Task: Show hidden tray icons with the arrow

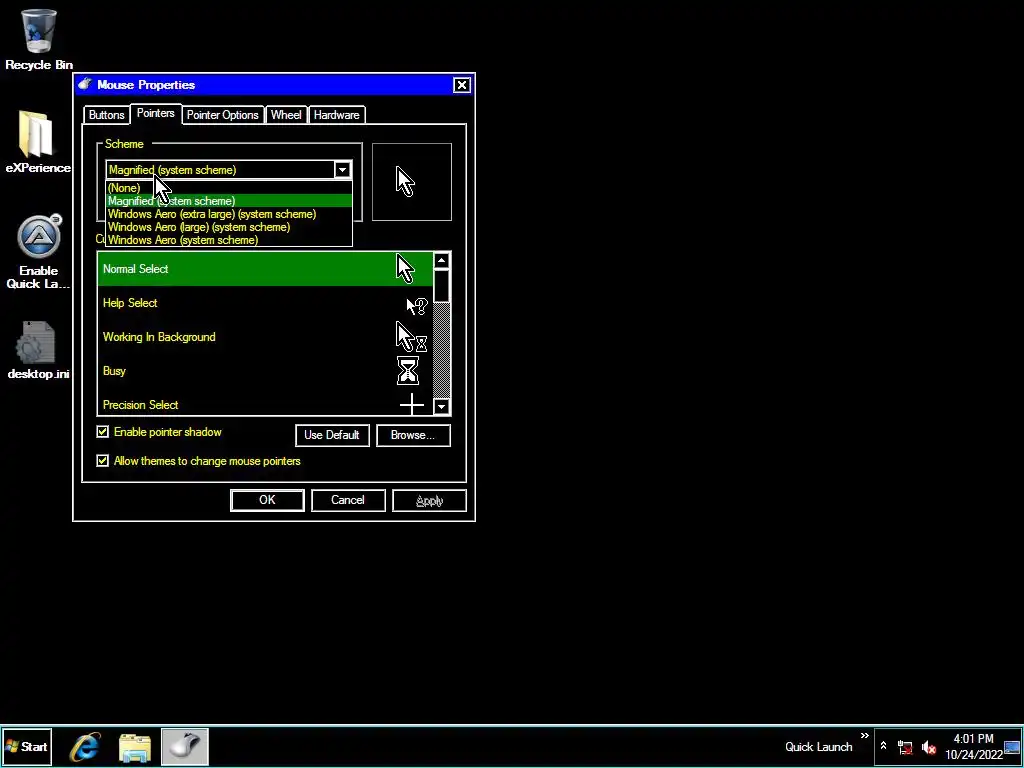Action: pyautogui.click(x=883, y=746)
